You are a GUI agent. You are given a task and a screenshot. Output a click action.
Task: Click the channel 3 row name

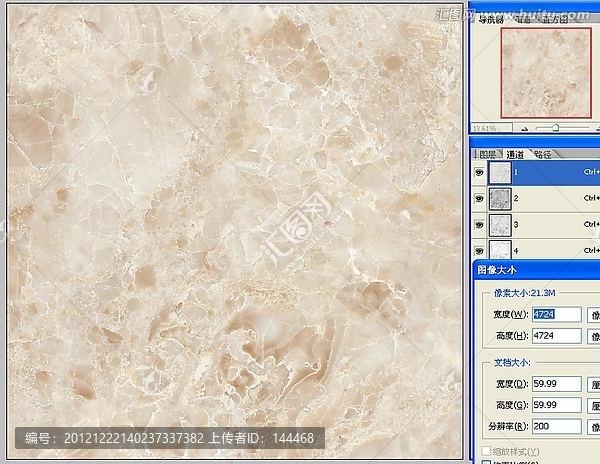(516, 225)
